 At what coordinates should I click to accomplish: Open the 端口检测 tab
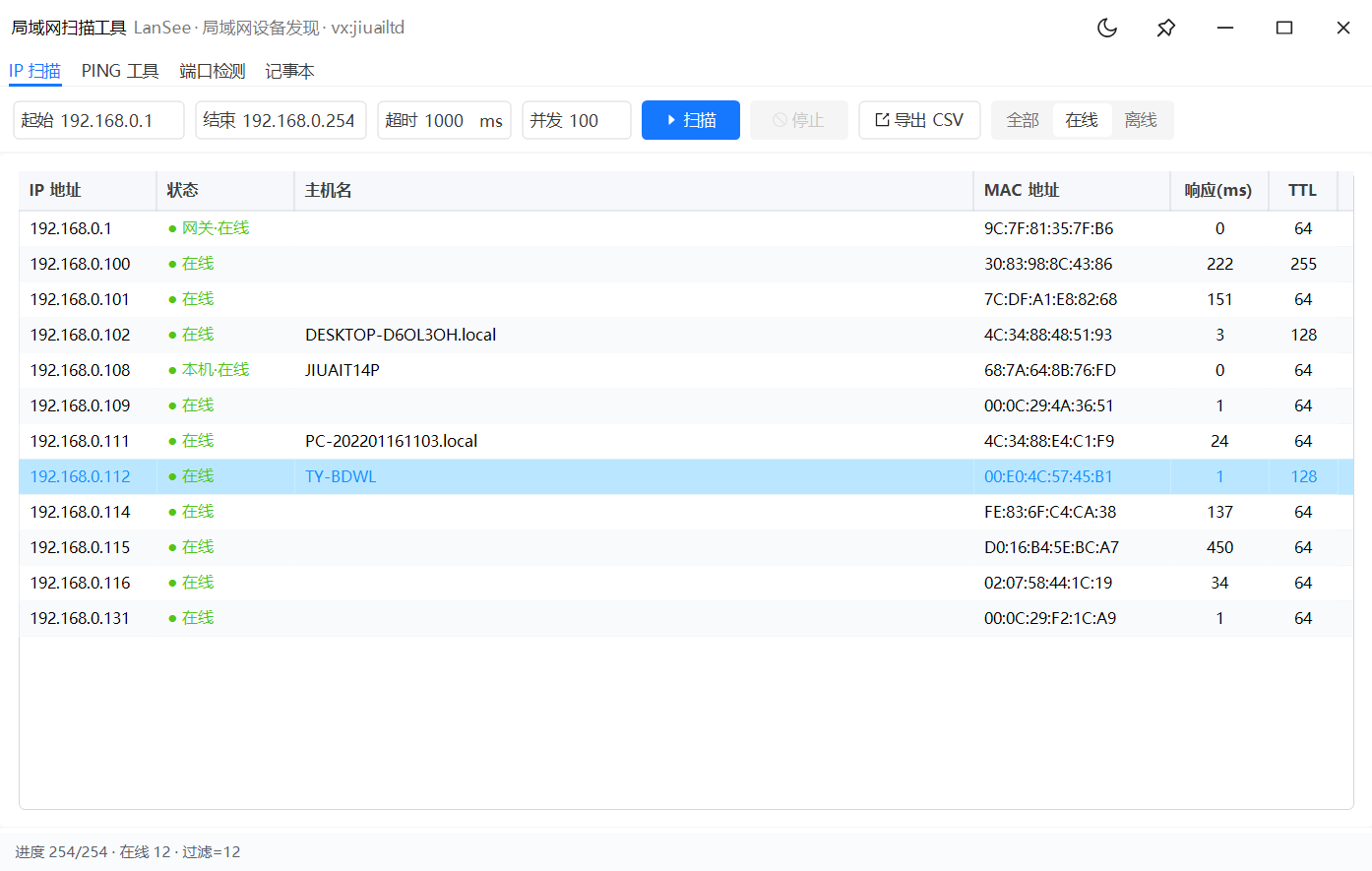pos(213,71)
